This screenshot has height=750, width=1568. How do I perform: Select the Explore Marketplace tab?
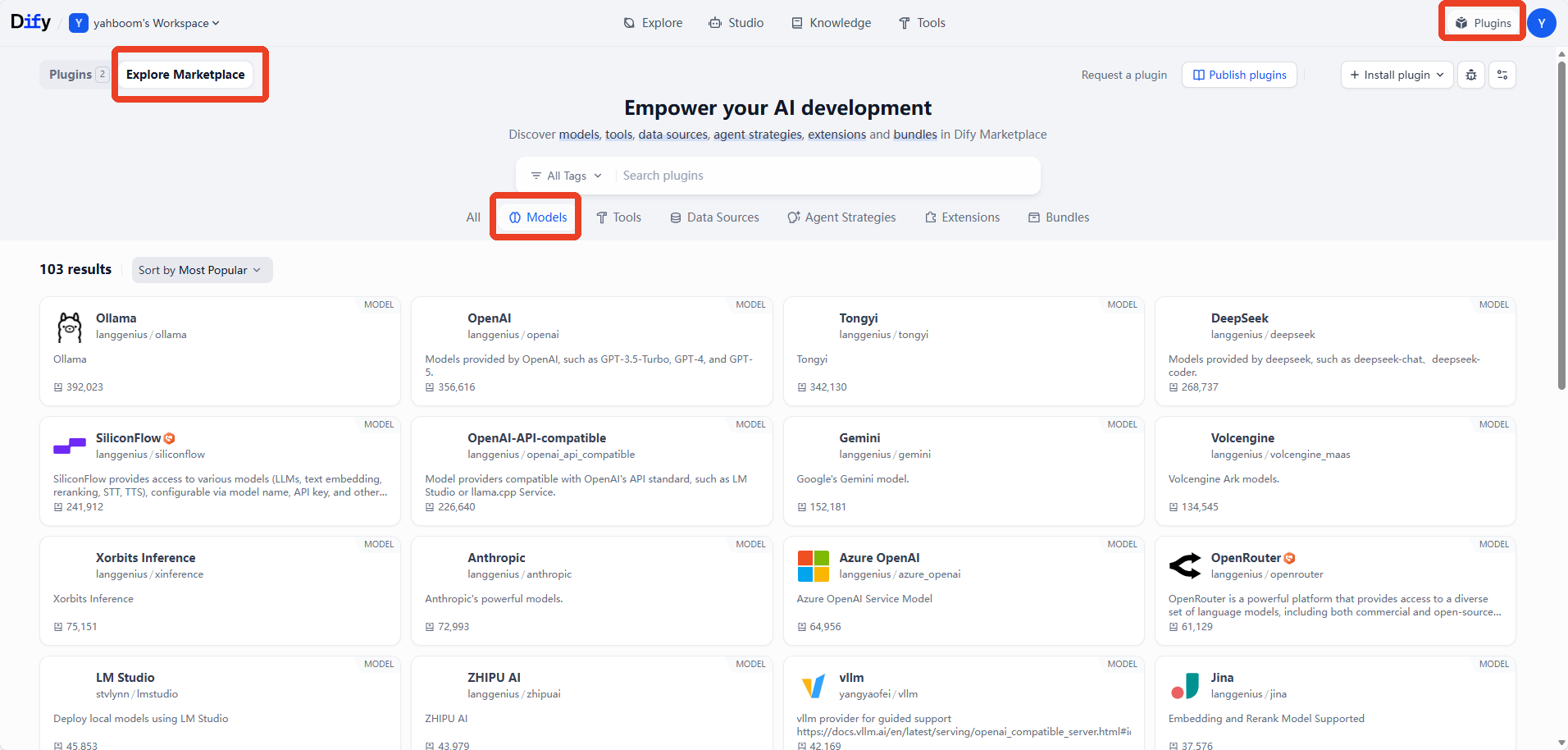click(185, 75)
